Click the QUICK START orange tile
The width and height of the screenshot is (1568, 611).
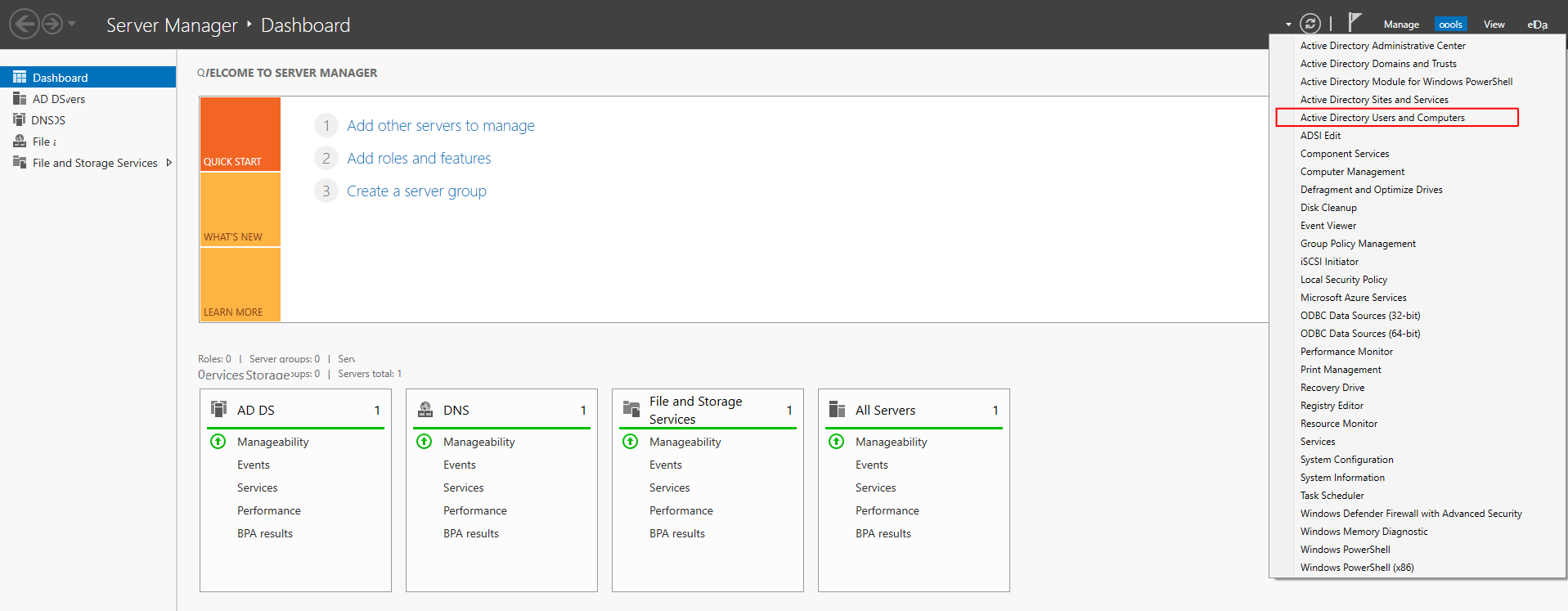[240, 134]
